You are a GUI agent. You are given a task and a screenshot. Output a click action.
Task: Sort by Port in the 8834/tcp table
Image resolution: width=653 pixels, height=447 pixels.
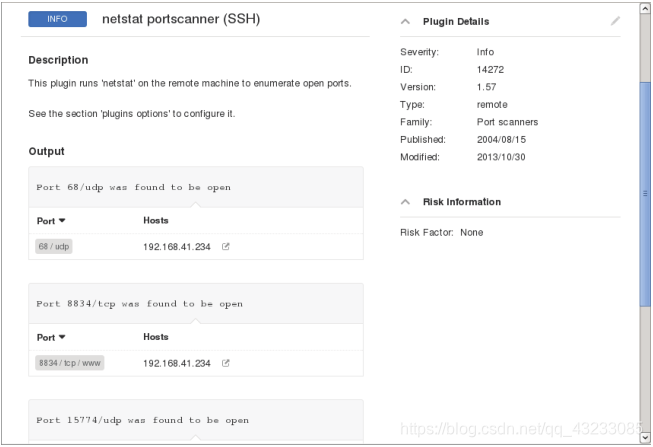click(51, 337)
